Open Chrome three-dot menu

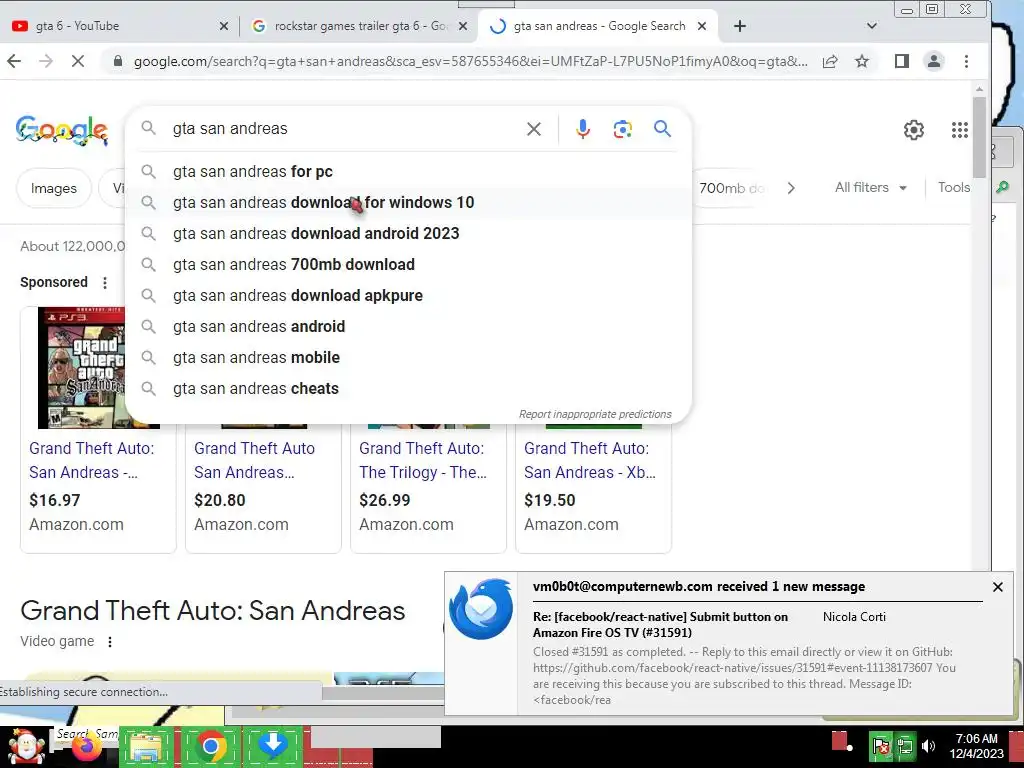point(966,61)
